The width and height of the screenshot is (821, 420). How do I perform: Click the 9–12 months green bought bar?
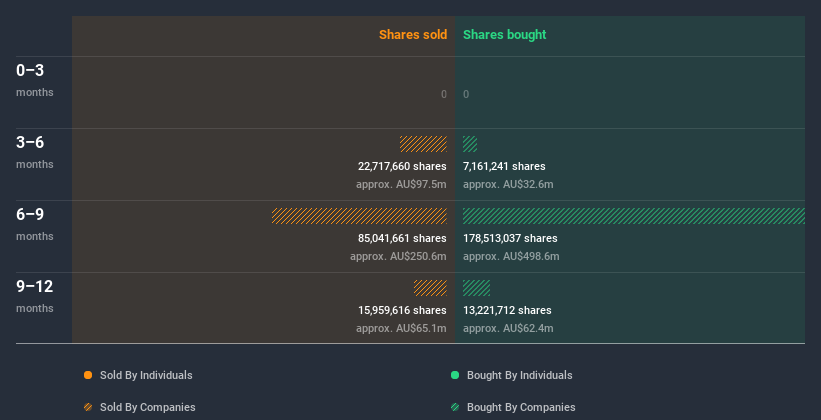(x=476, y=288)
